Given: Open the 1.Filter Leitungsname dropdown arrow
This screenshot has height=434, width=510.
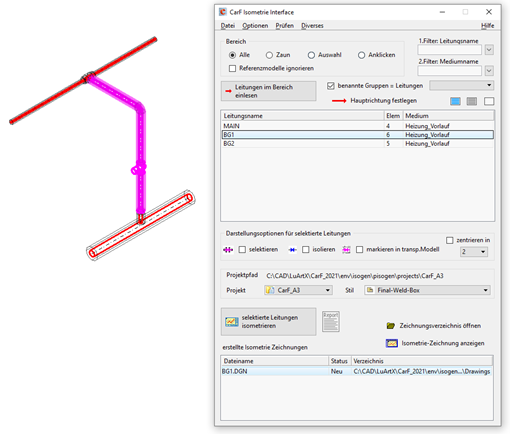Looking at the screenshot, I should click(489, 50).
